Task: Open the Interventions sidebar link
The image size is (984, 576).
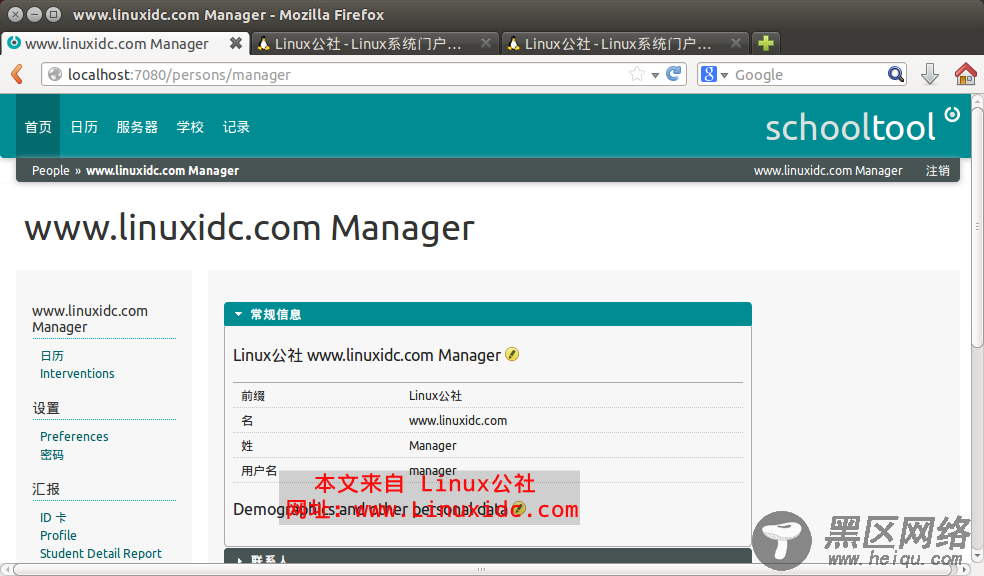Action: tap(77, 373)
